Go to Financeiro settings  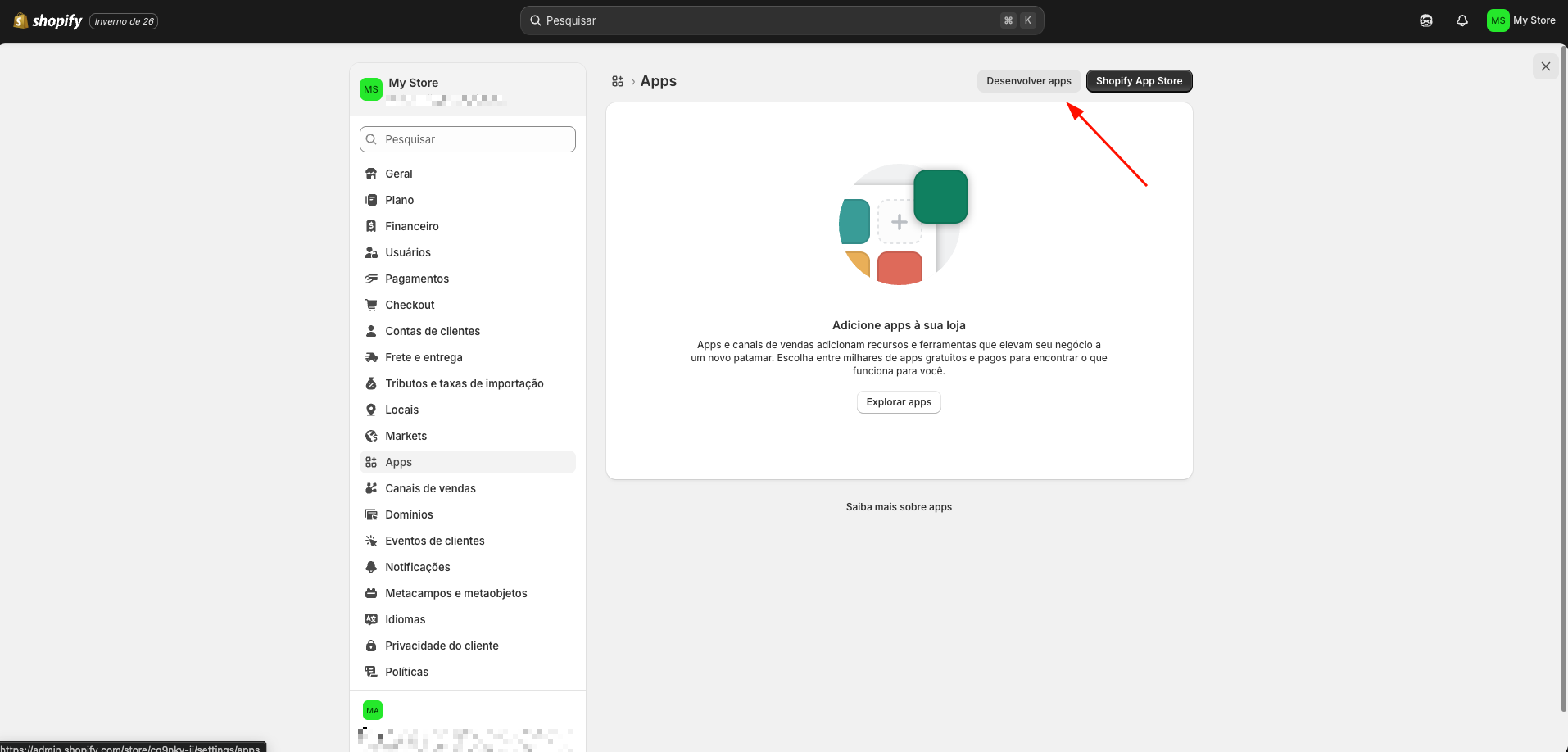[x=467, y=226]
